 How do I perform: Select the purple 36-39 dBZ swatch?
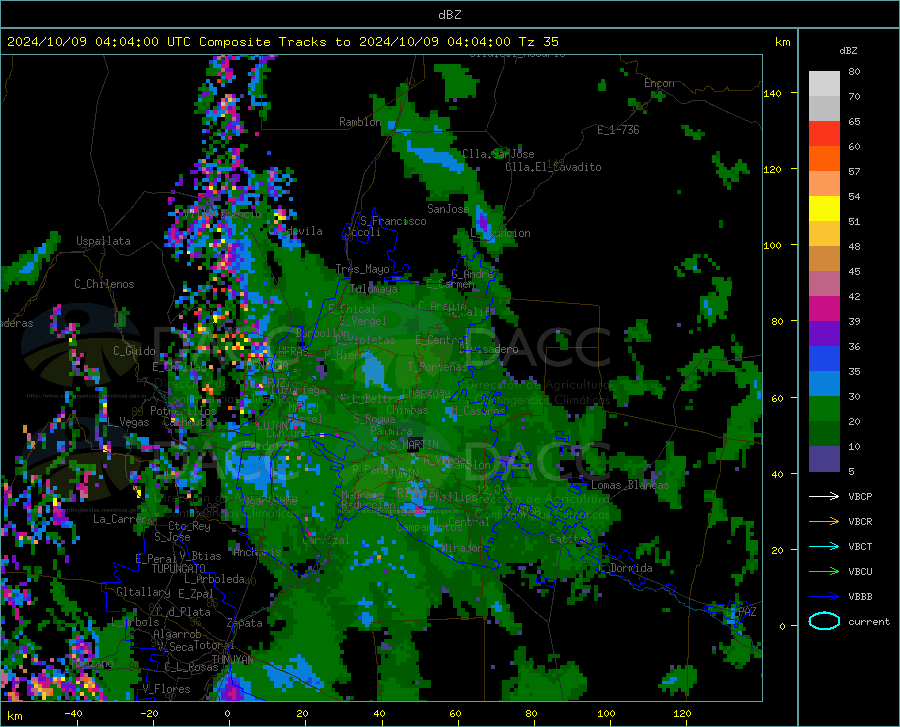click(x=824, y=334)
